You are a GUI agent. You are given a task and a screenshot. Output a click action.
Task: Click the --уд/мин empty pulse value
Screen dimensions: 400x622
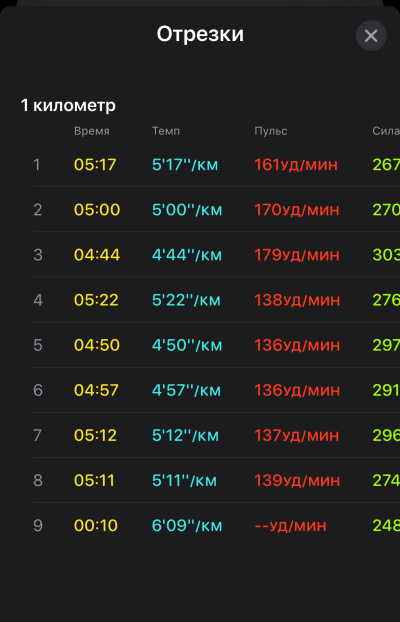pos(290,526)
